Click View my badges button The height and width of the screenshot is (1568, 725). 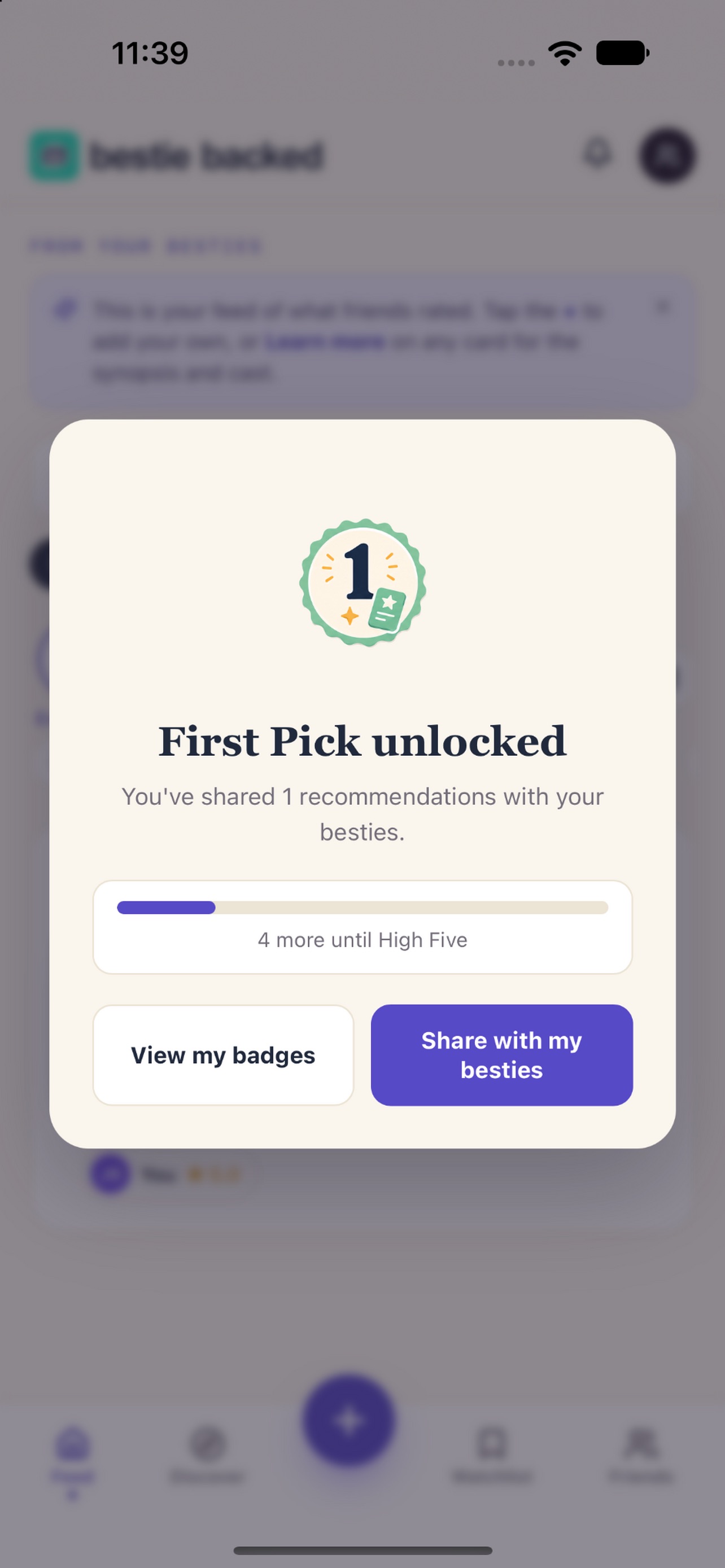point(224,1055)
